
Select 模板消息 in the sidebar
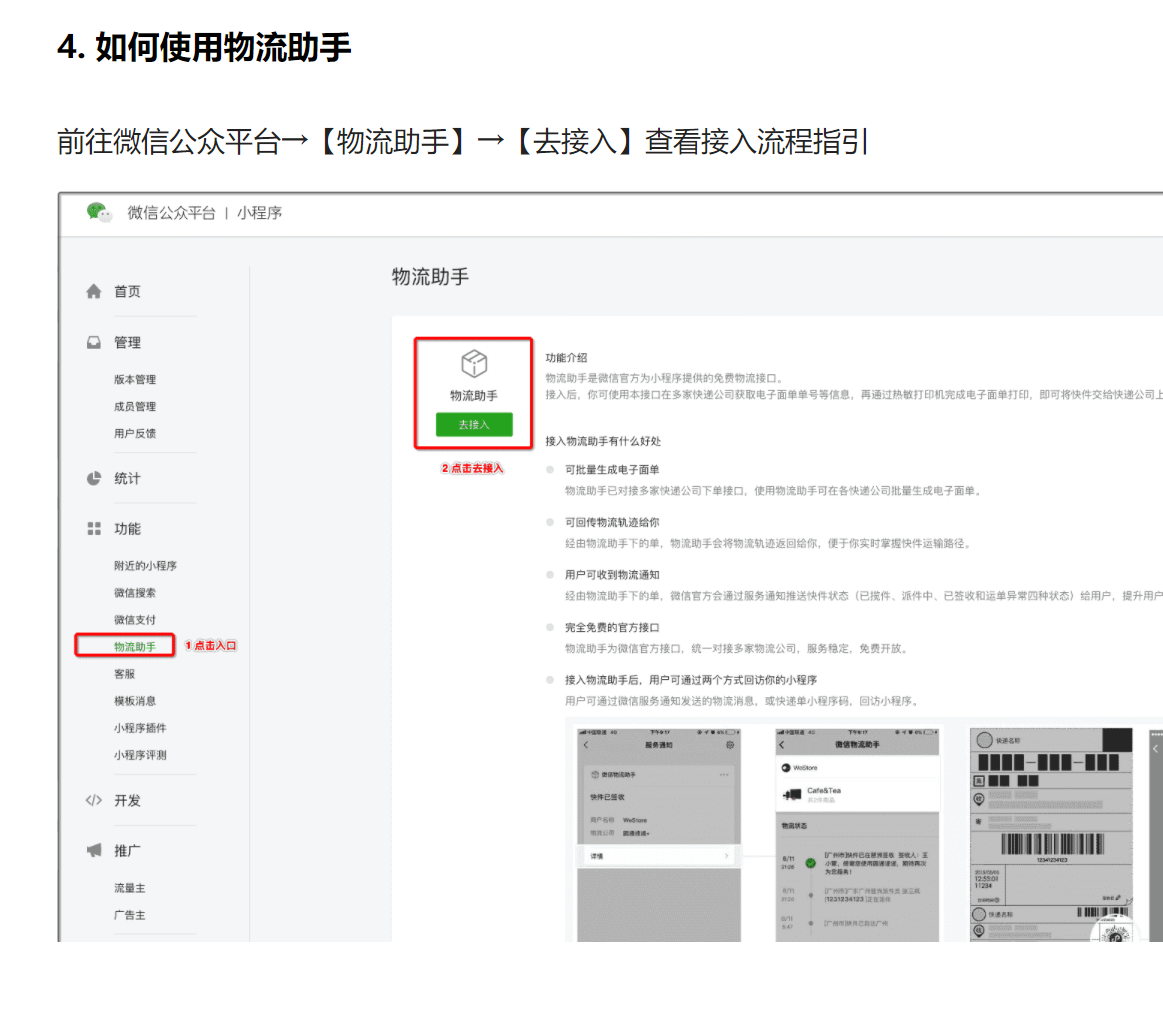pos(135,701)
